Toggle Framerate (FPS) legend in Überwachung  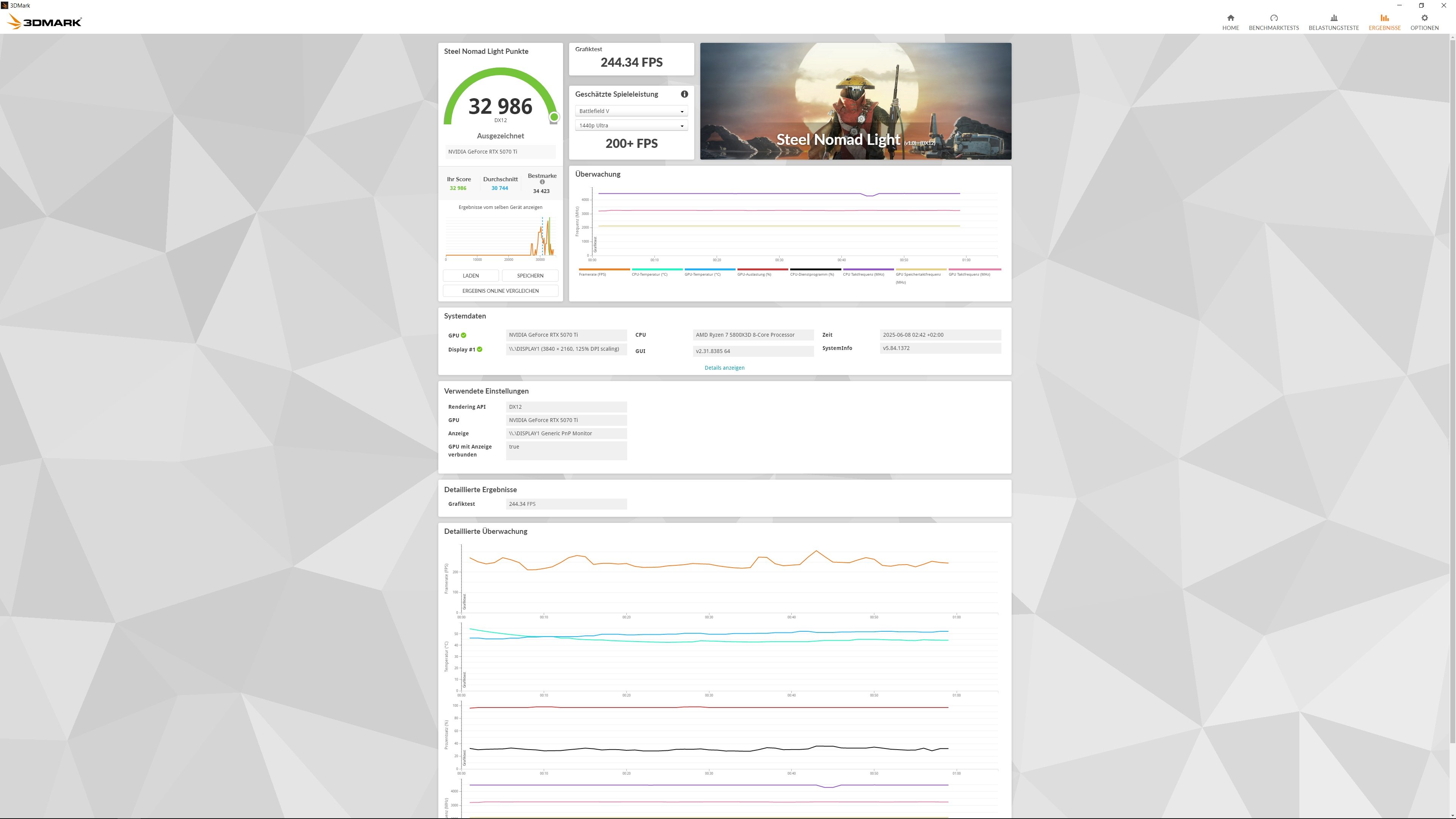click(x=592, y=274)
